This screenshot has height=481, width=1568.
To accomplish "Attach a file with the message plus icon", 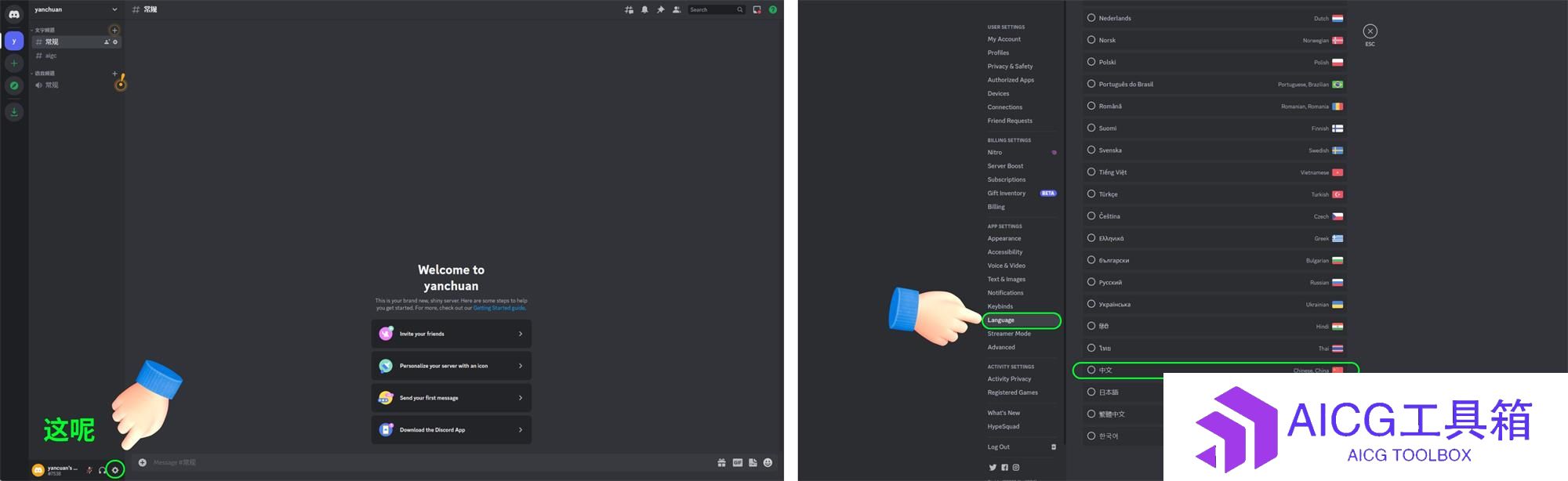I will pyautogui.click(x=143, y=462).
